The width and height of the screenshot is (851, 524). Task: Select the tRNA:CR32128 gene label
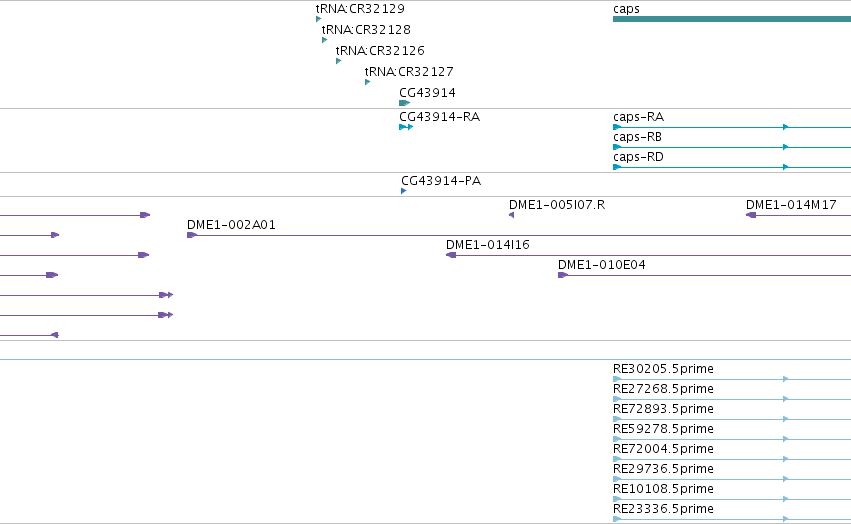pyautogui.click(x=366, y=29)
